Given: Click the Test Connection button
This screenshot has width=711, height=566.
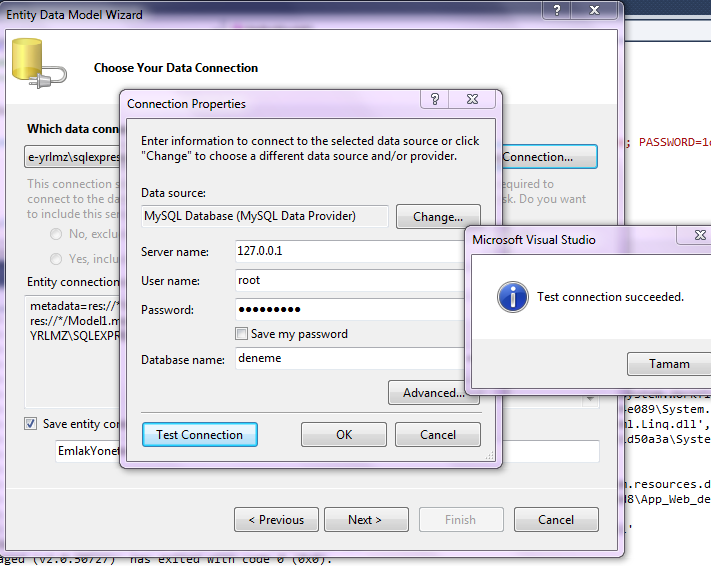Looking at the screenshot, I should click(200, 434).
